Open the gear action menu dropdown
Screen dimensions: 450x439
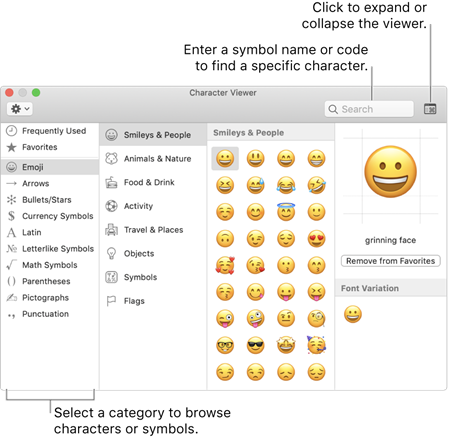20,109
